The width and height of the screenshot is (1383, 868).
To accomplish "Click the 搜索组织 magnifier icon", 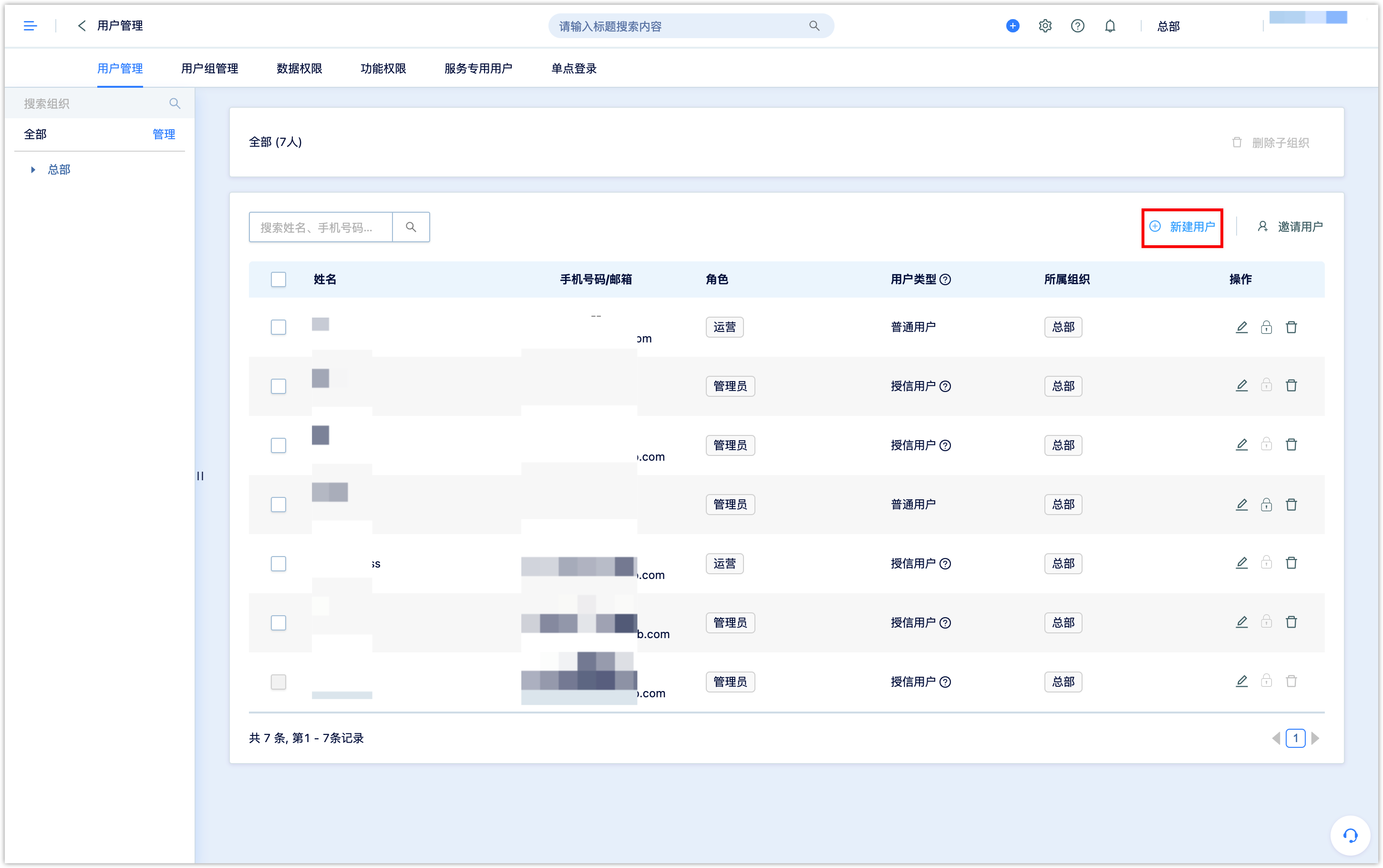I will [x=175, y=103].
